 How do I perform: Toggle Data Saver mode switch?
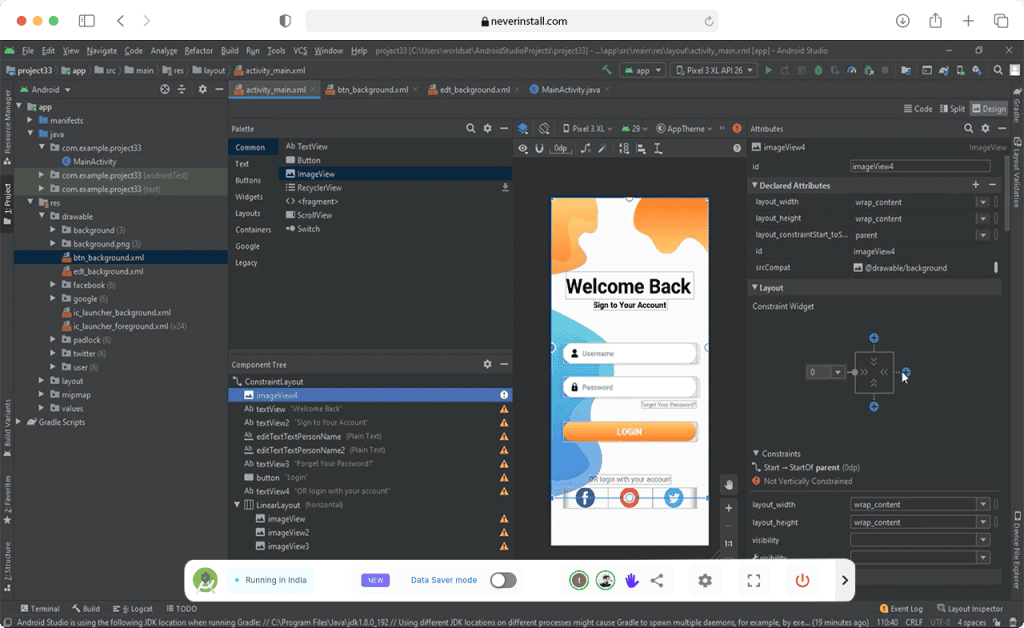click(503, 580)
